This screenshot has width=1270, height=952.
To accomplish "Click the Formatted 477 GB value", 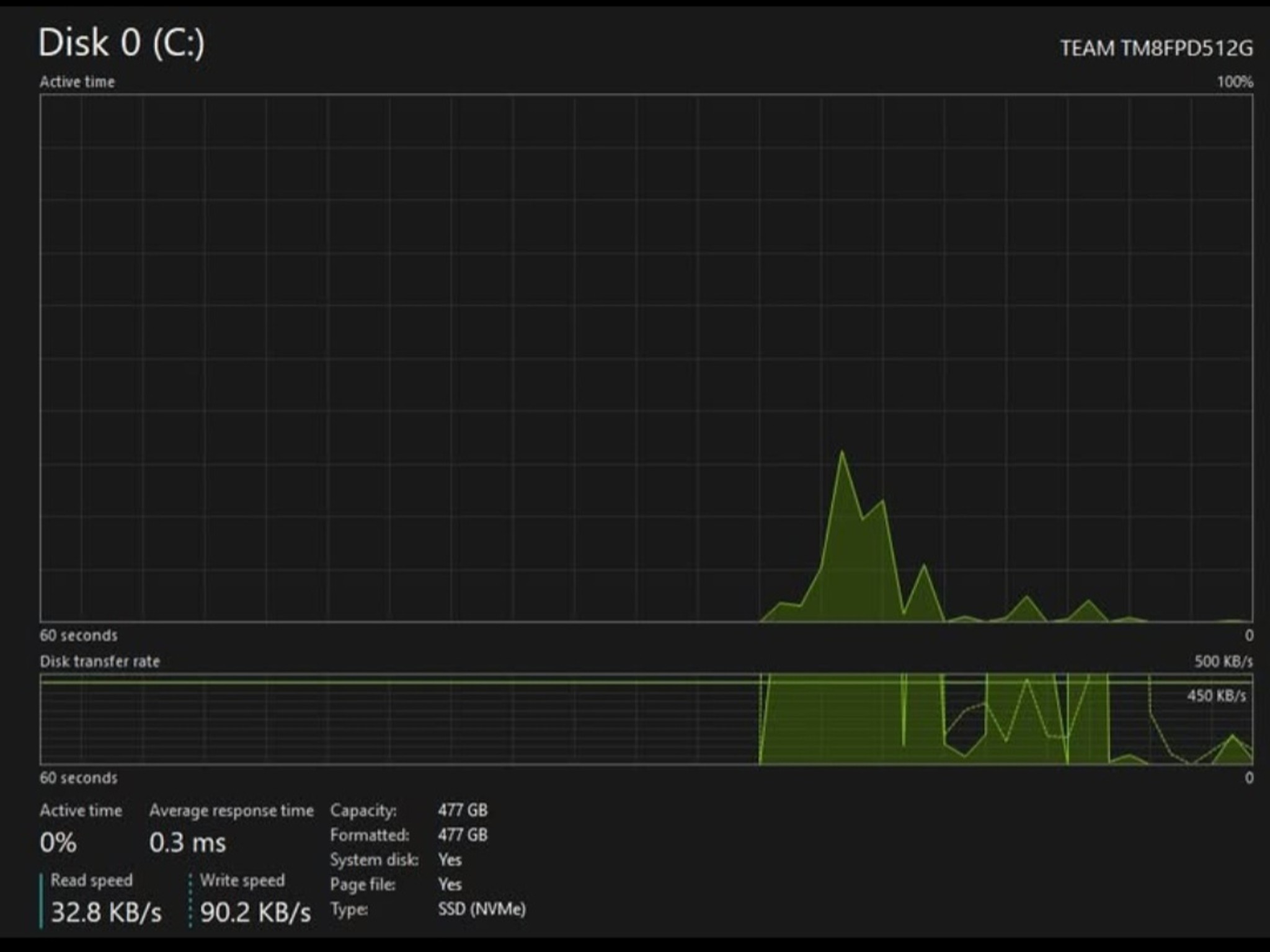I will 463,835.
